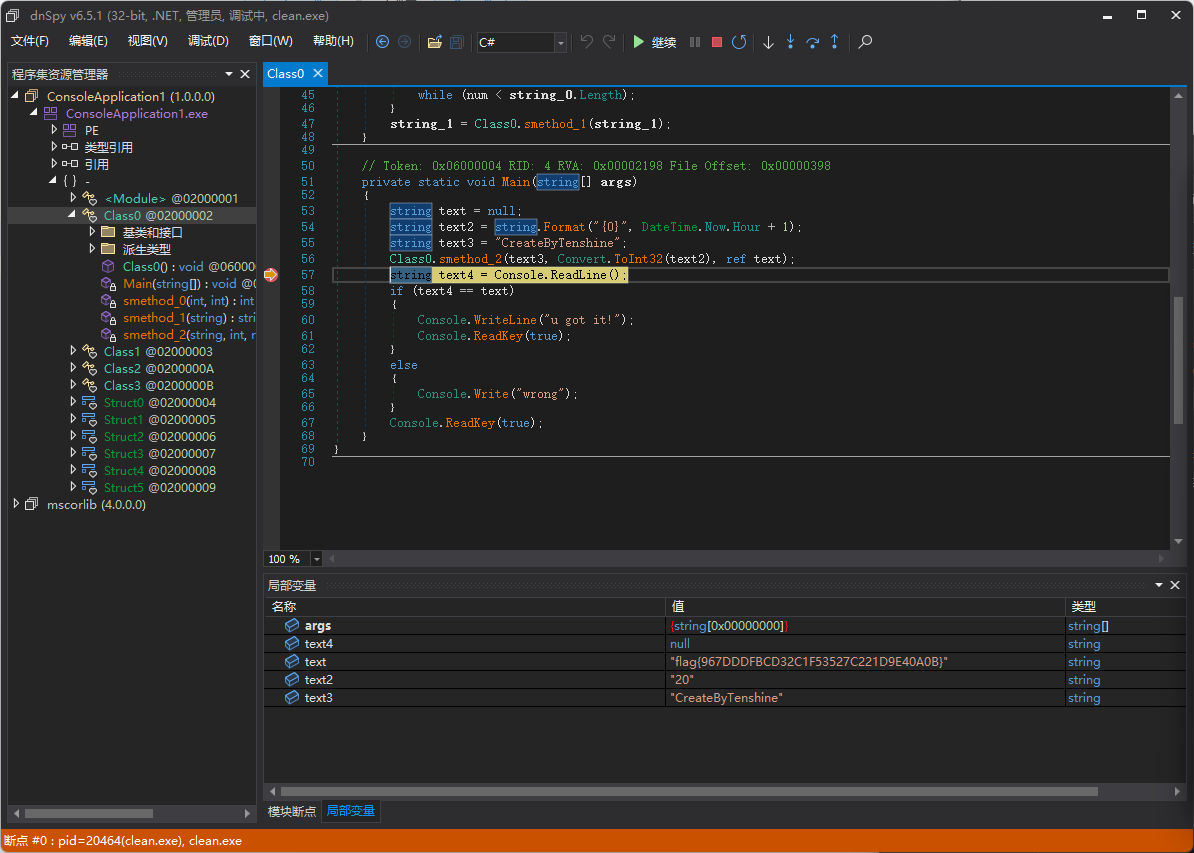Expand the PE node
This screenshot has width=1194, height=853.
[53, 129]
